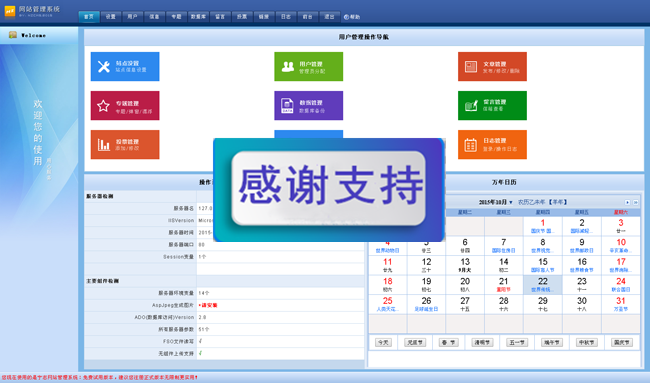Select the 首页 tab
The width and height of the screenshot is (650, 383).
(89, 17)
